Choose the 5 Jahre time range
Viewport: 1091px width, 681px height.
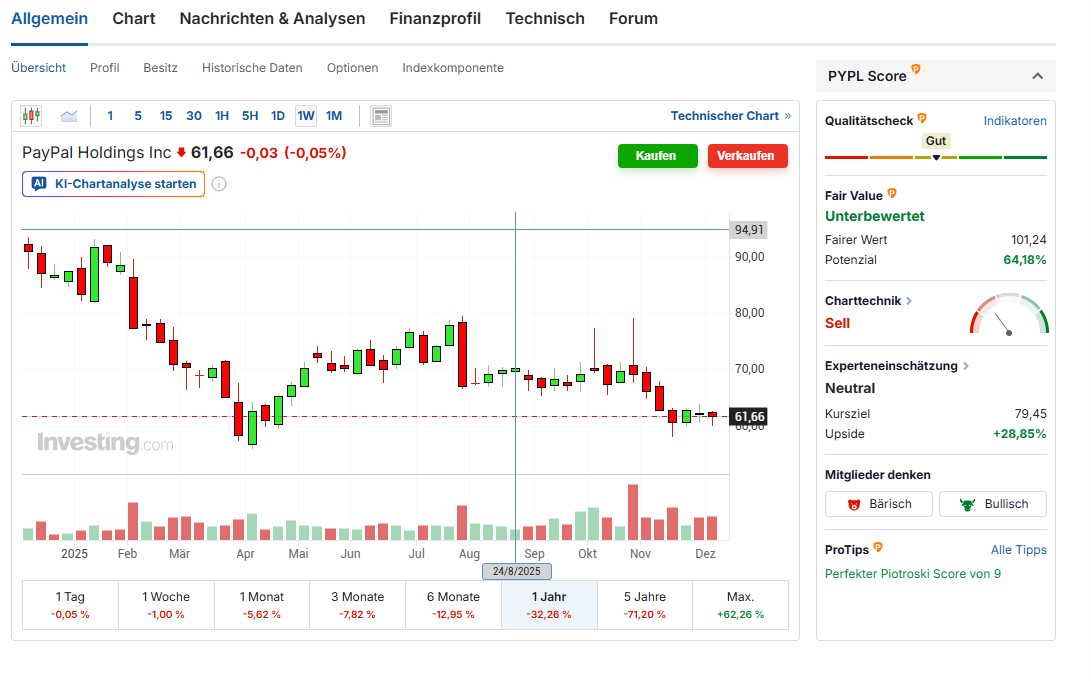644,604
